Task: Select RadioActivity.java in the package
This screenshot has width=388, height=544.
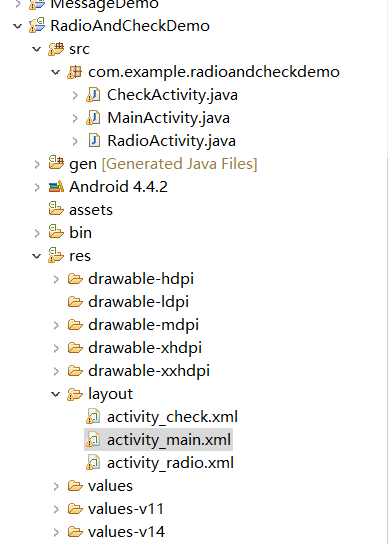Action: click(x=171, y=141)
